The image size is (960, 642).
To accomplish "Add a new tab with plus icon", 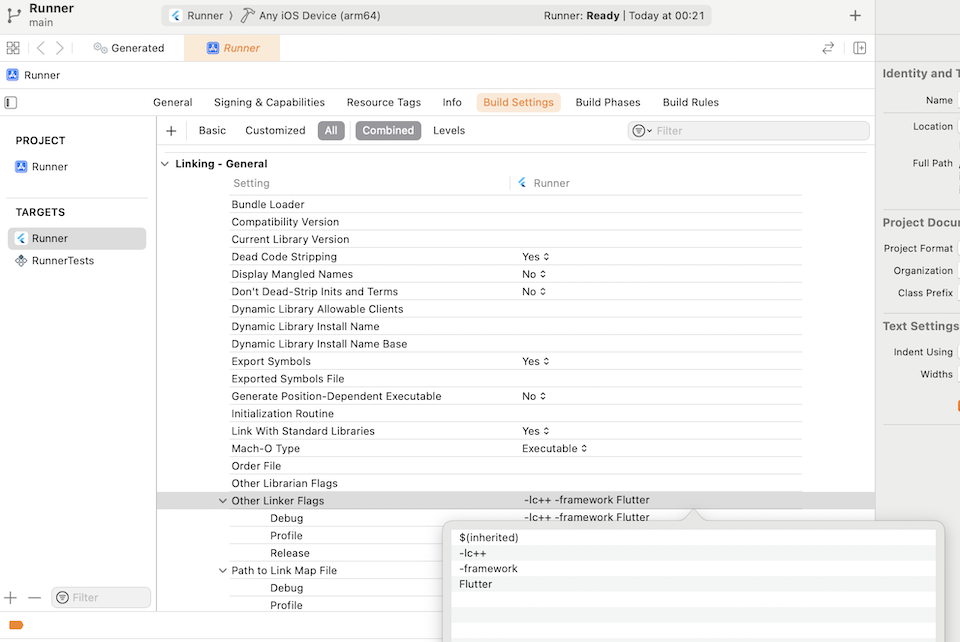I will (x=855, y=16).
